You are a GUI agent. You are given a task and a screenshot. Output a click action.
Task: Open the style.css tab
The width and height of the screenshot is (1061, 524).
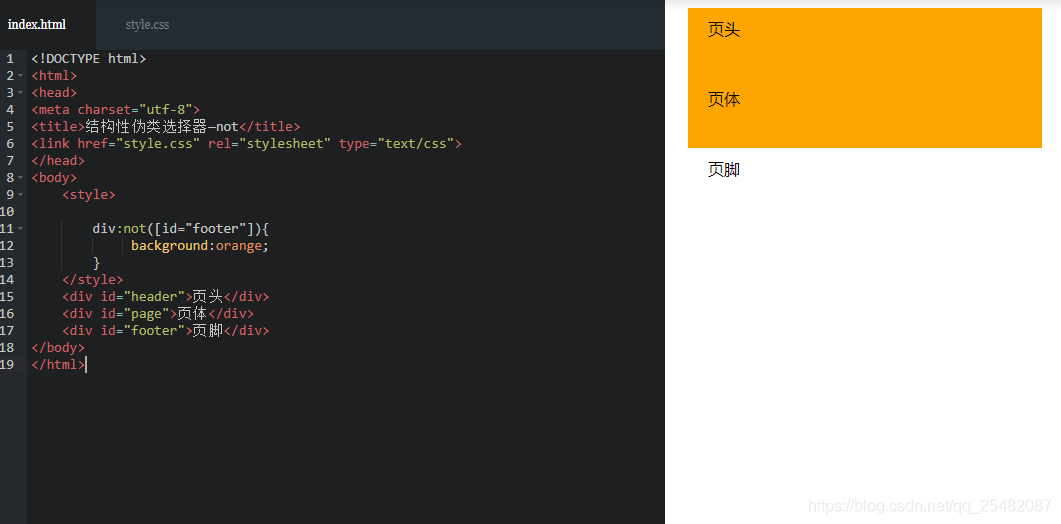[147, 24]
